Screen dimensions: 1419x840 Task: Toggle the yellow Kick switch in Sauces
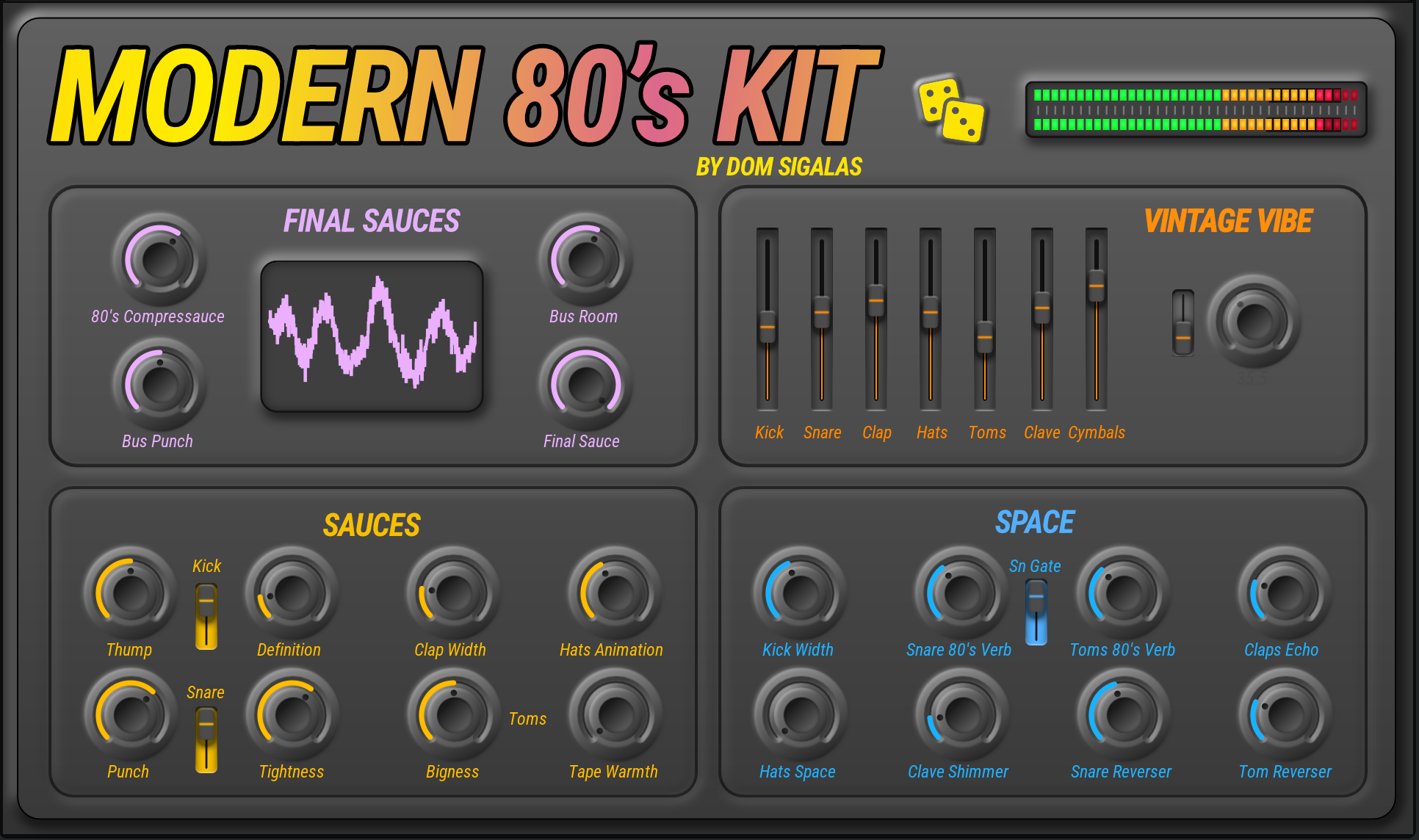206,616
